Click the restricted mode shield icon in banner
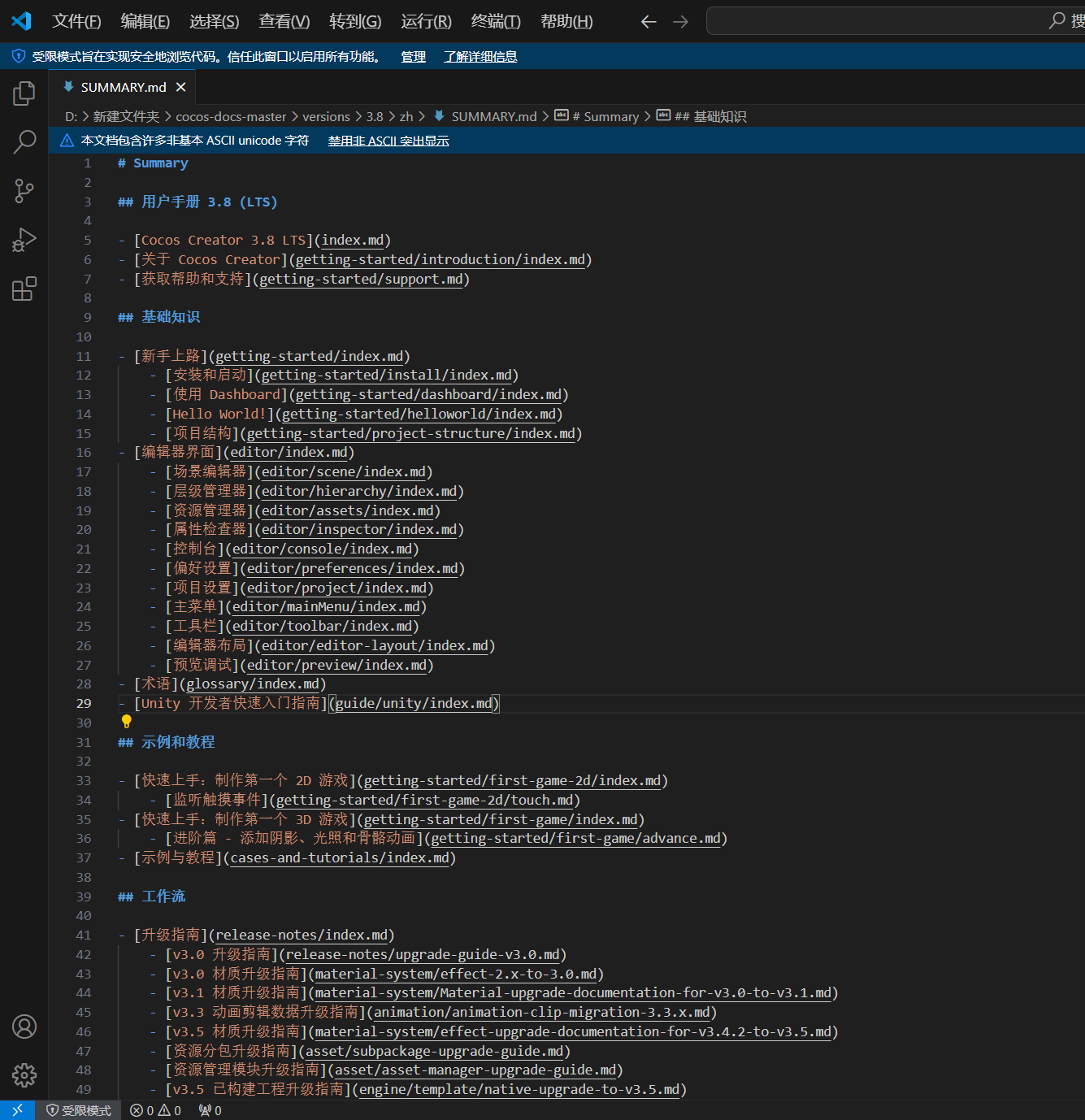Image resolution: width=1085 pixels, height=1120 pixels. [x=18, y=56]
